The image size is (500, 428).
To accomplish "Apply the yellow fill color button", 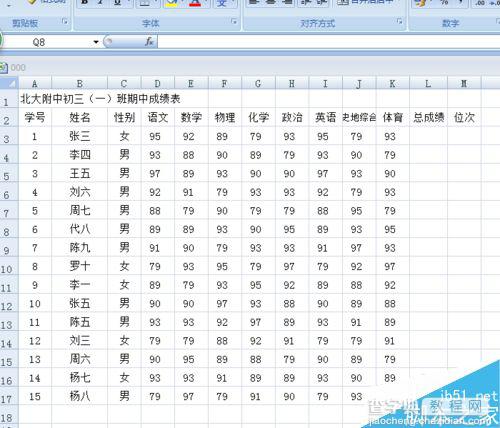I will point(172,3).
